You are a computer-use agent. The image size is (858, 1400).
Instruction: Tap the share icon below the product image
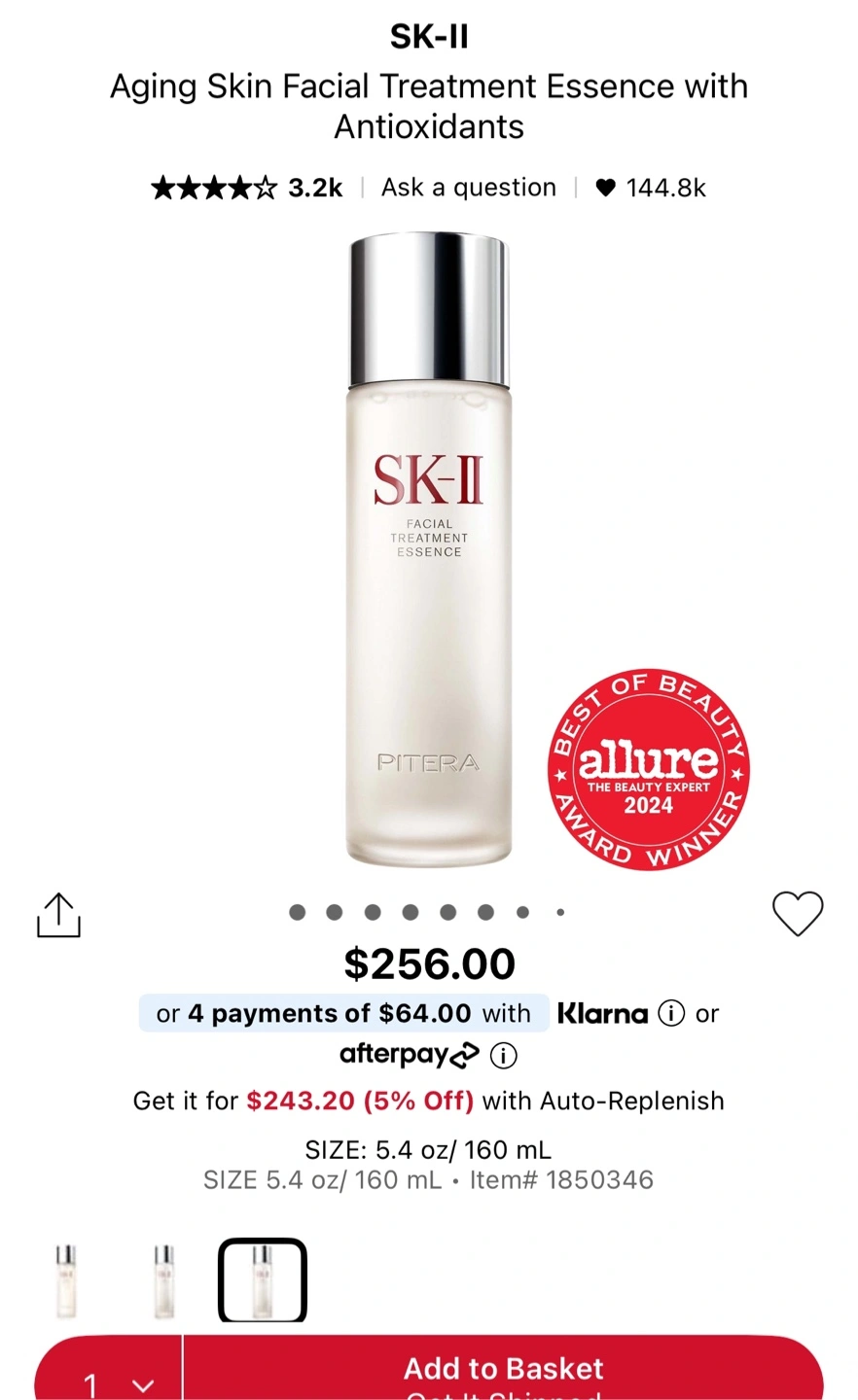58,915
